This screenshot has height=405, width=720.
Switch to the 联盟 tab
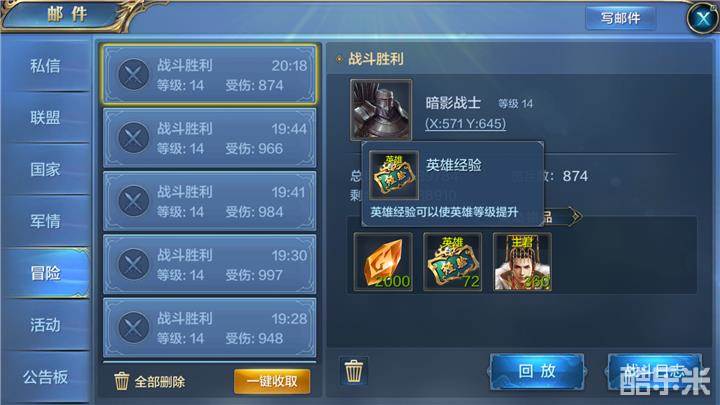click(45, 118)
